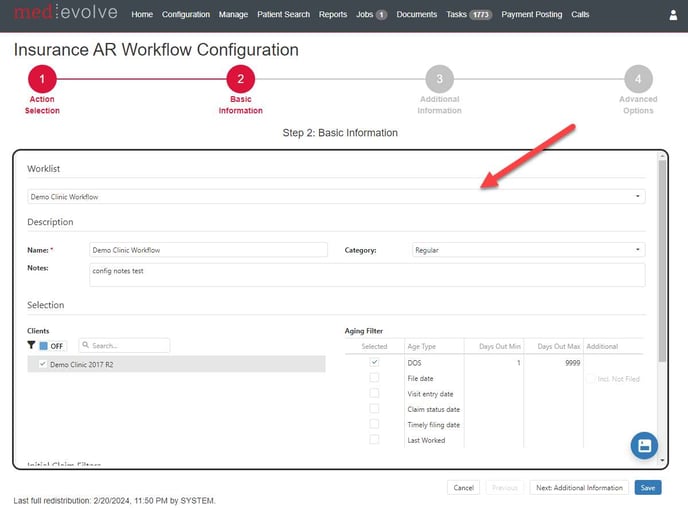Go to step 1 Action Selection circle
Viewport: 688px width, 508px height.
tap(42, 80)
